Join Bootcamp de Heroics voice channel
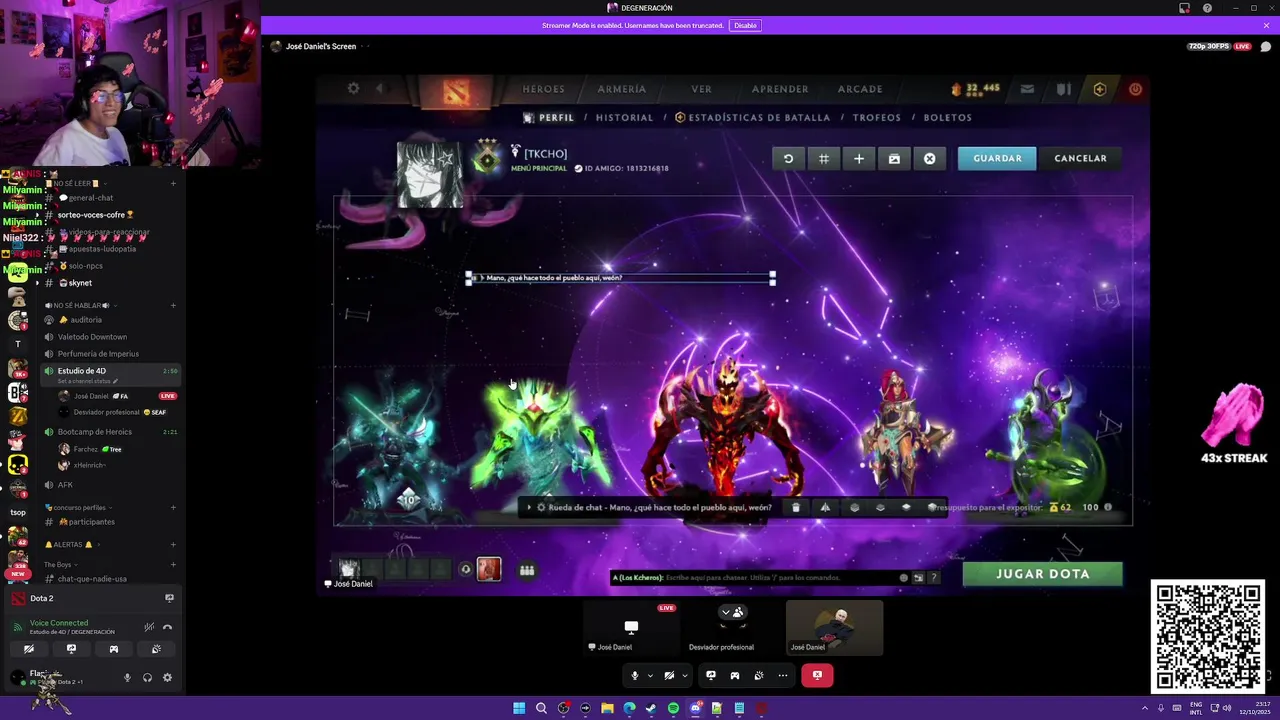The width and height of the screenshot is (1280, 720). (x=94, y=432)
